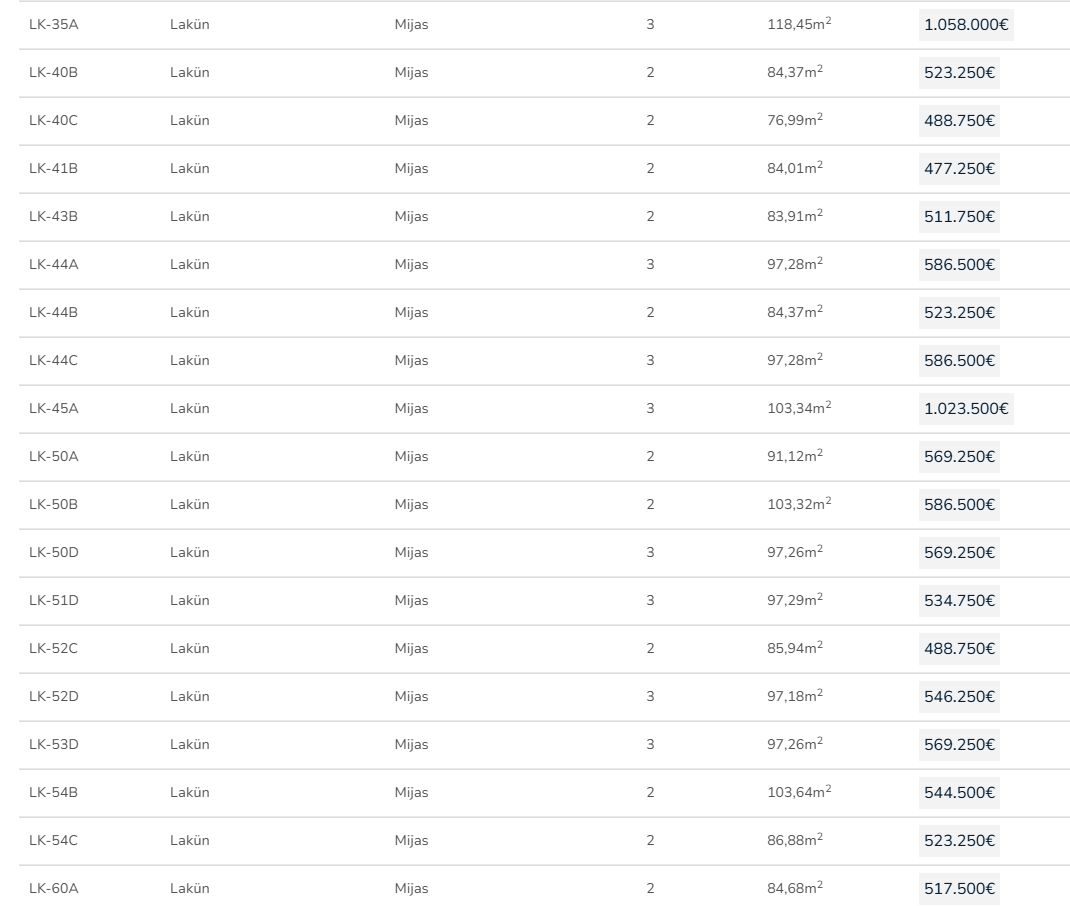Screen dimensions: 1070x906
Task: Select the 477.250€ price button
Action: pyautogui.click(x=959, y=169)
